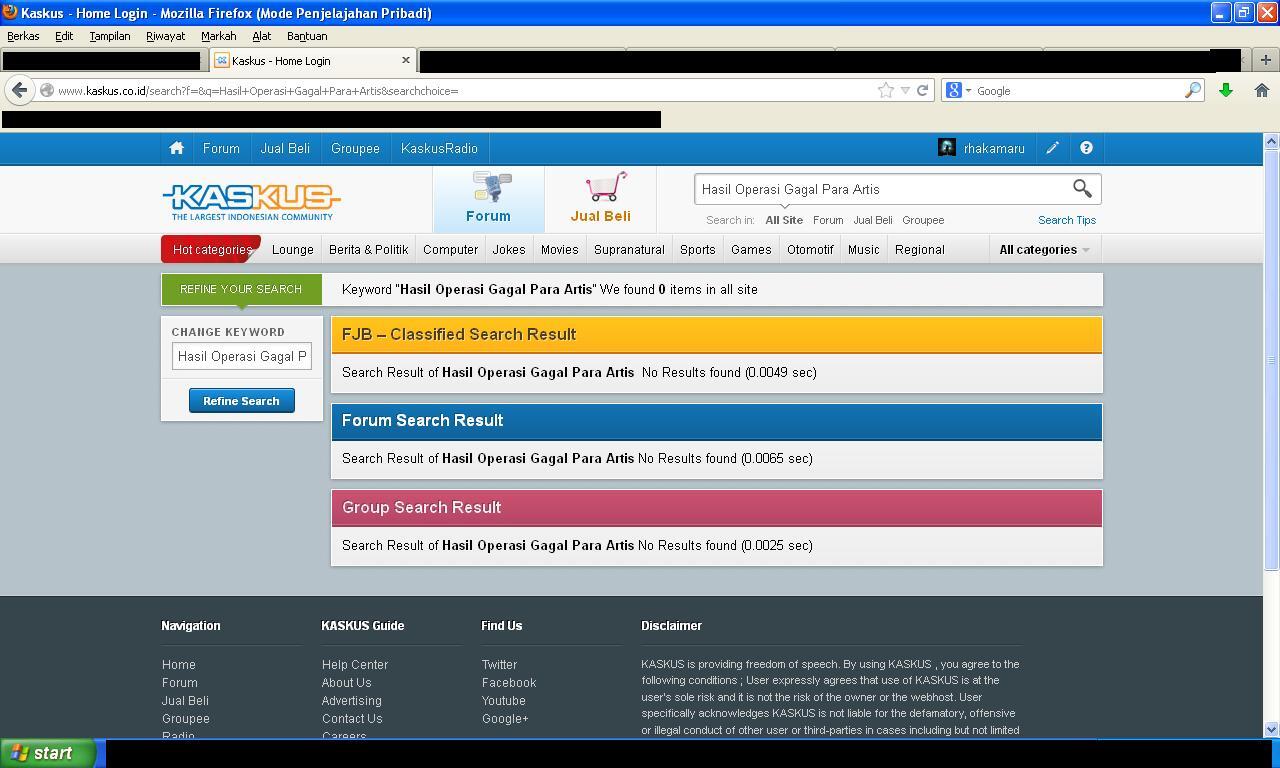Select Jual Beli search scope
This screenshot has height=768, width=1280.
(873, 220)
